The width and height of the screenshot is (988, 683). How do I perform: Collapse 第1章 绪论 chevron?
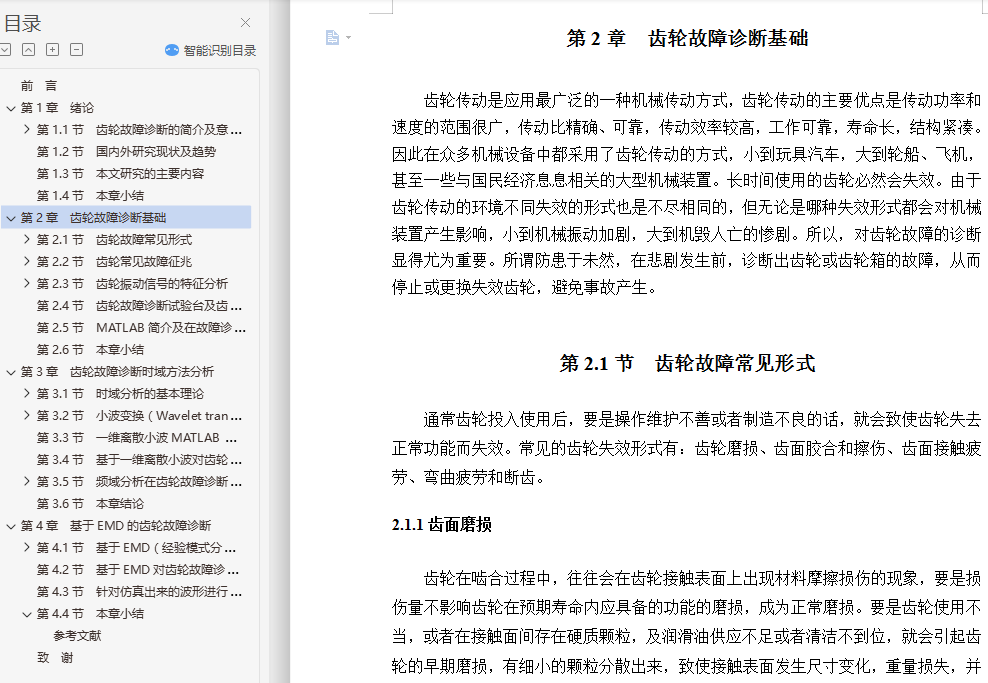(11, 108)
